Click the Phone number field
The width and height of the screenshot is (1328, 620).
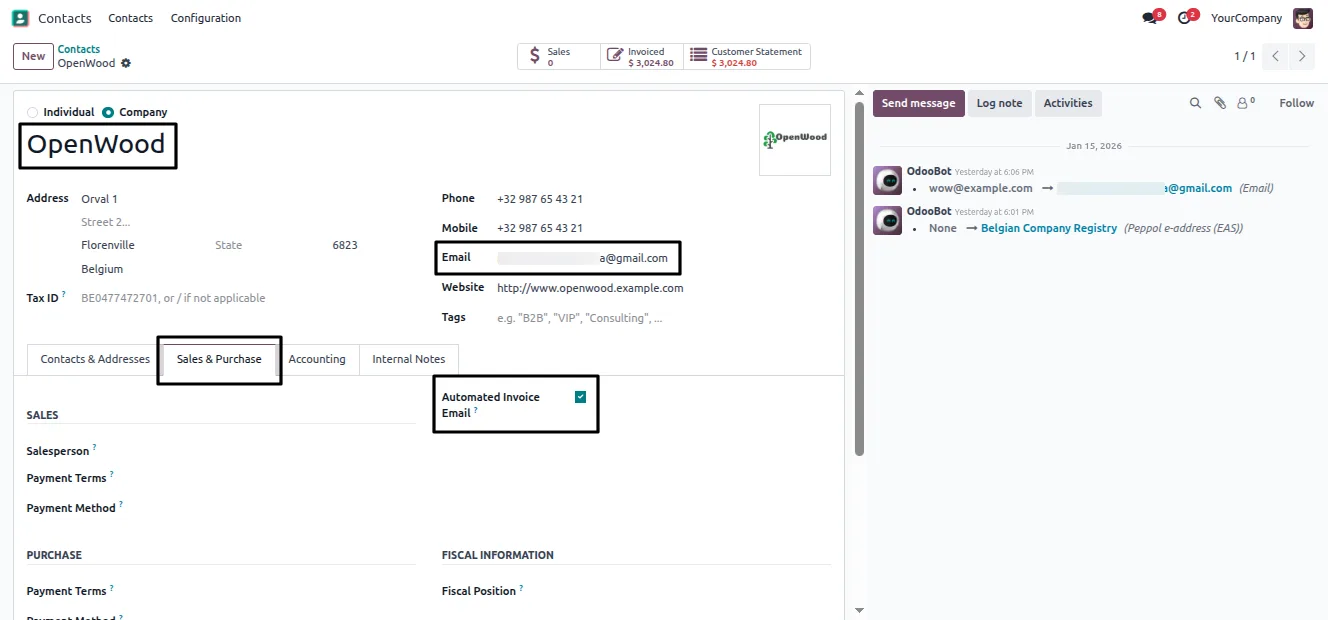tap(663, 199)
